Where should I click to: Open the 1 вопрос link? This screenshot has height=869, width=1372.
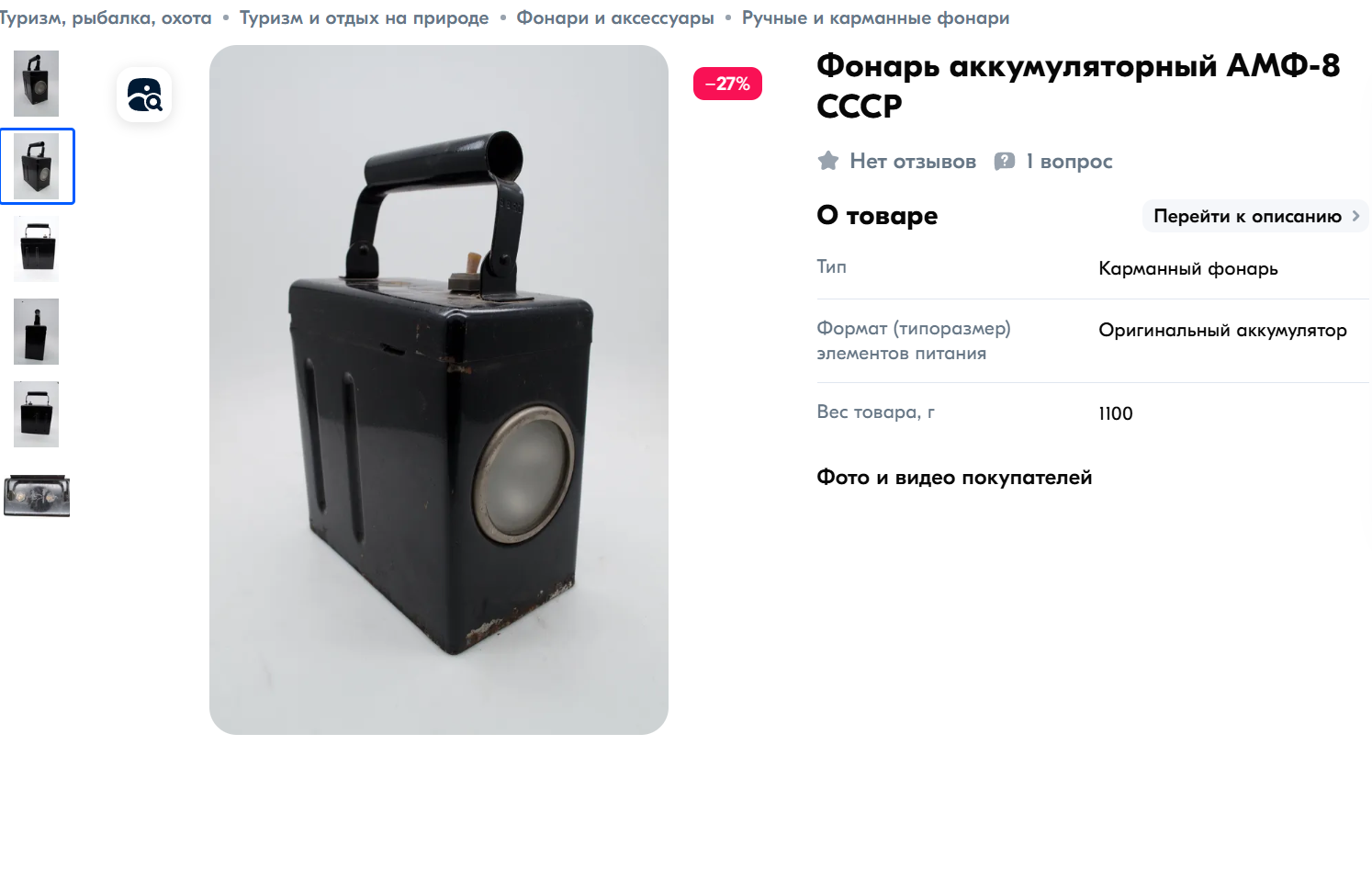(1069, 162)
